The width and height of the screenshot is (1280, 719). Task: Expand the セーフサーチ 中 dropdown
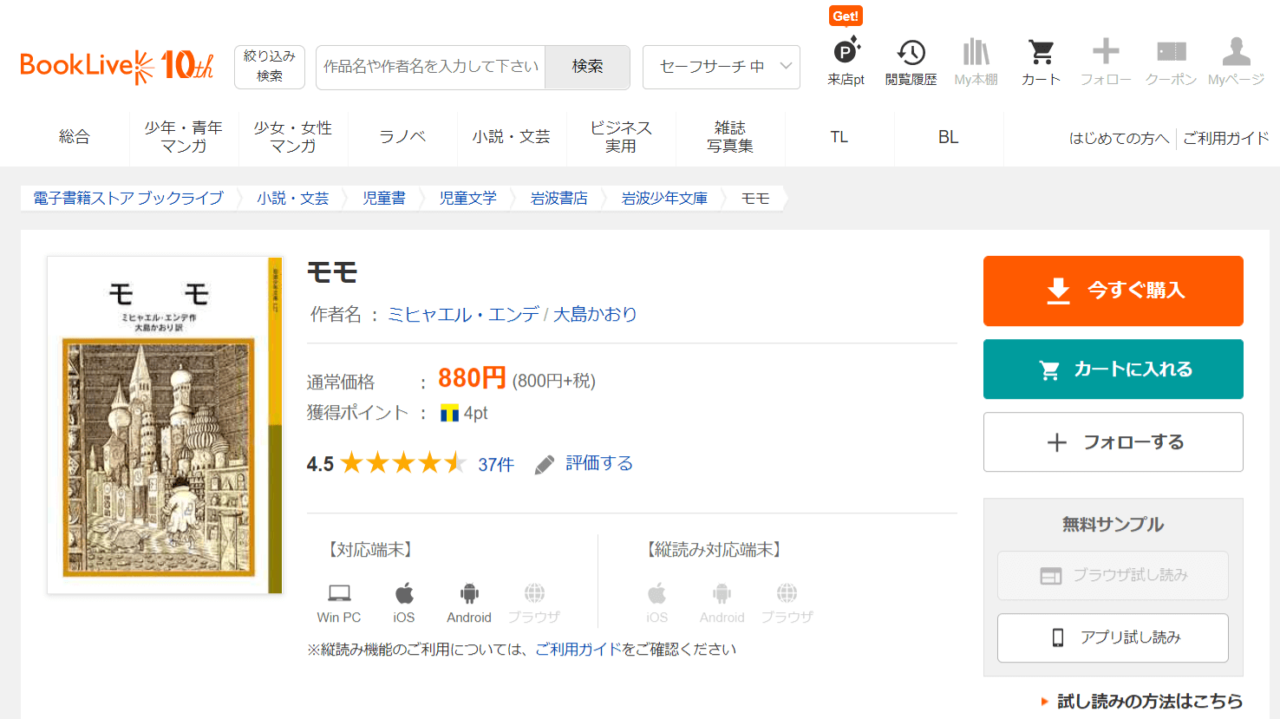721,67
